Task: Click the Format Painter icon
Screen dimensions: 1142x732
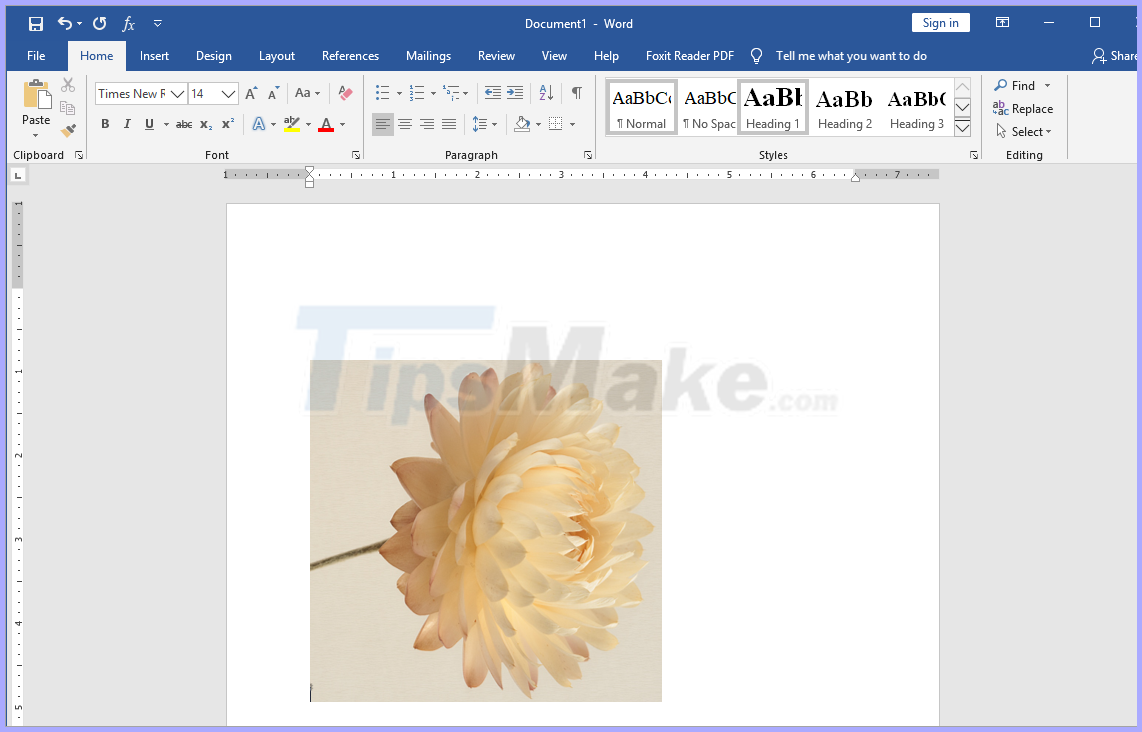Action: (x=68, y=129)
